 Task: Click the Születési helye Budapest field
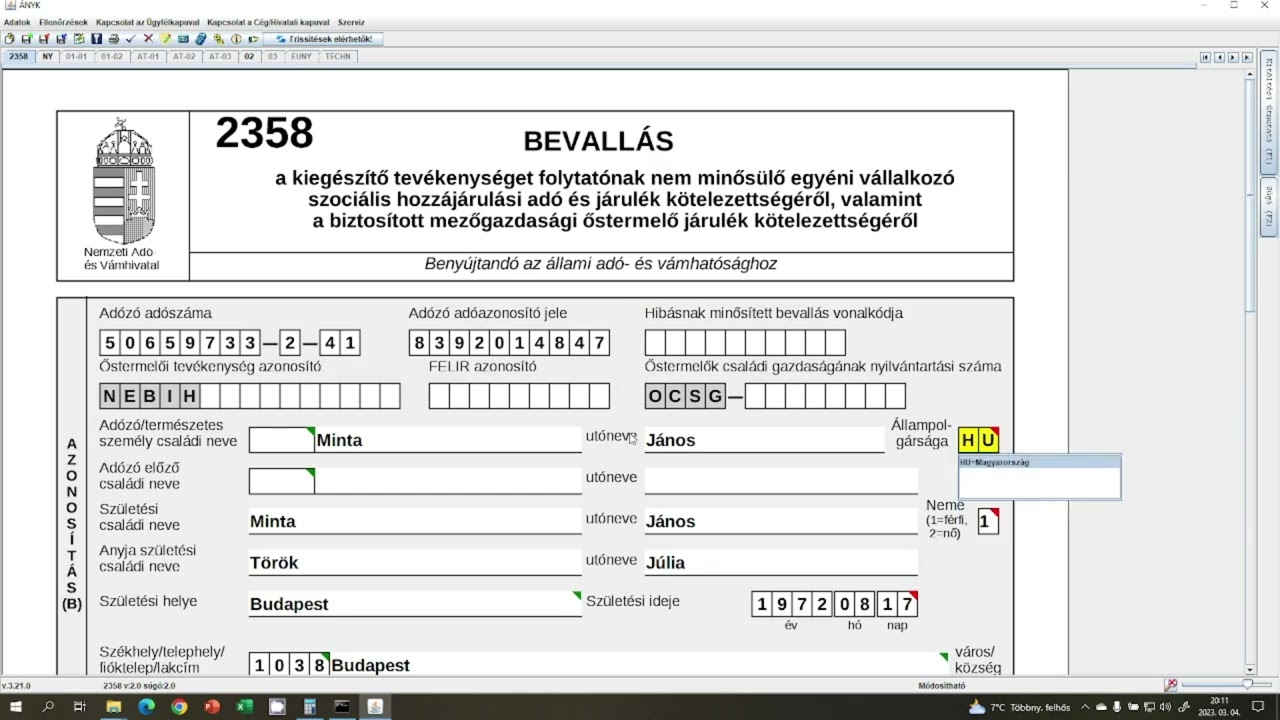(x=415, y=604)
